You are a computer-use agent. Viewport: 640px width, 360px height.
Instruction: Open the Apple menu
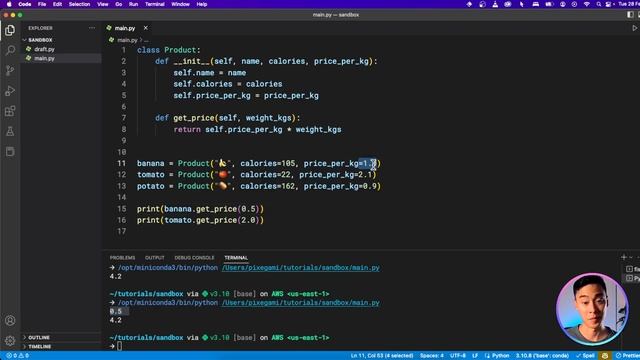click(x=9, y=4)
